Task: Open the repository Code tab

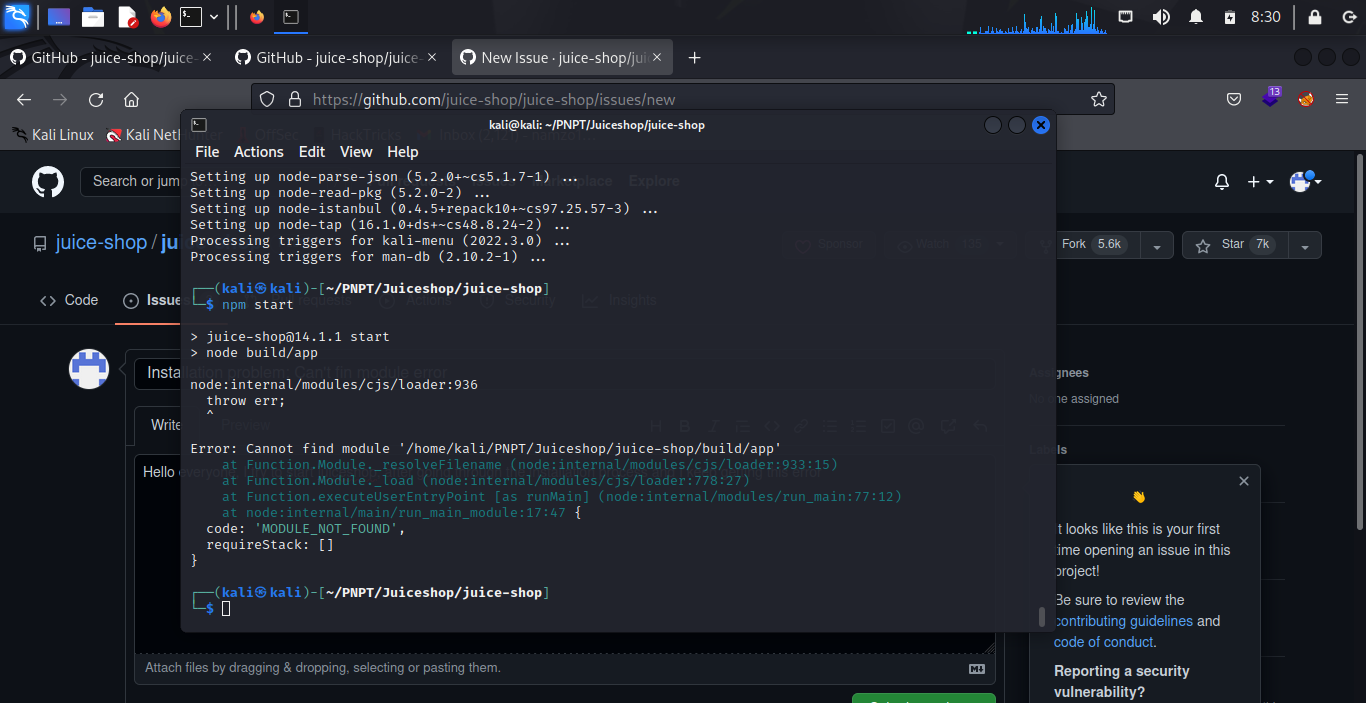Action: pyautogui.click(x=69, y=300)
